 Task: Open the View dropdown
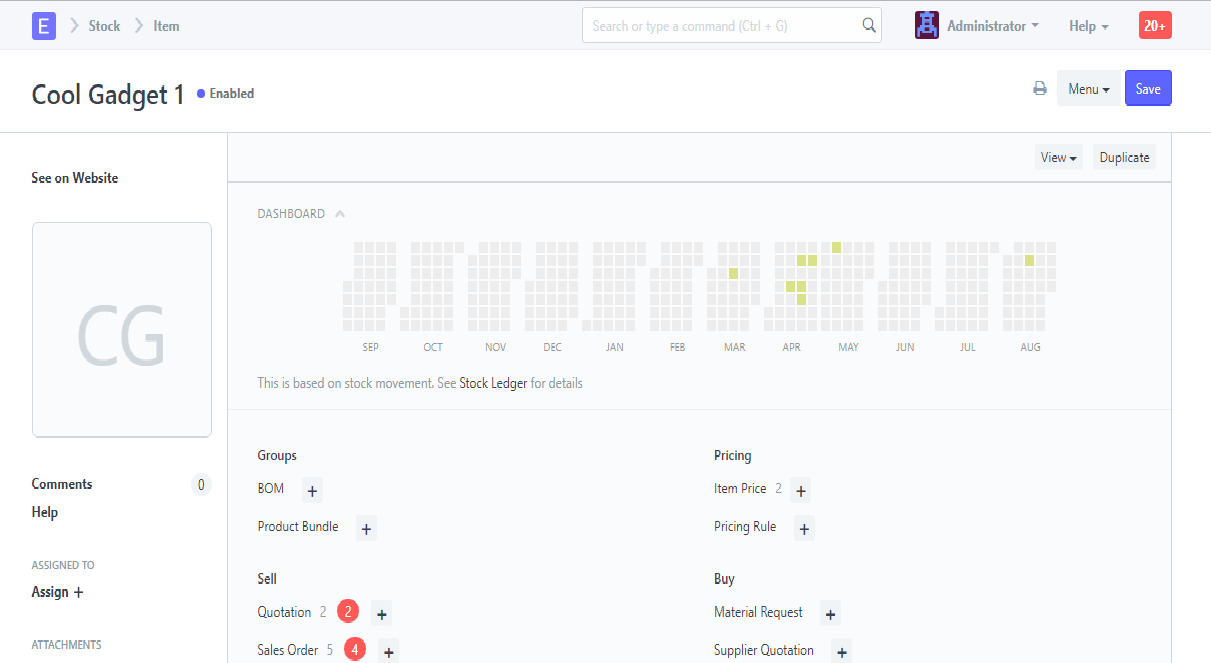(x=1059, y=157)
